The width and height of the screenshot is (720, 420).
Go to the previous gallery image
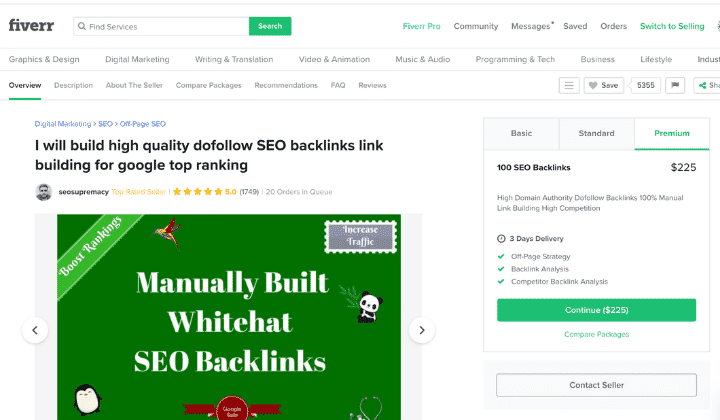pyautogui.click(x=35, y=330)
